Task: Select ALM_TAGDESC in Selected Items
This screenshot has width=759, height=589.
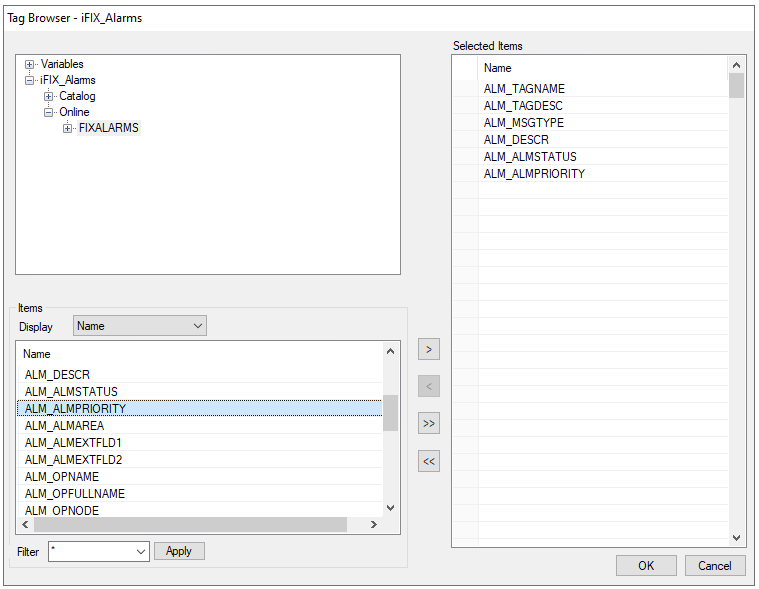Action: click(603, 106)
